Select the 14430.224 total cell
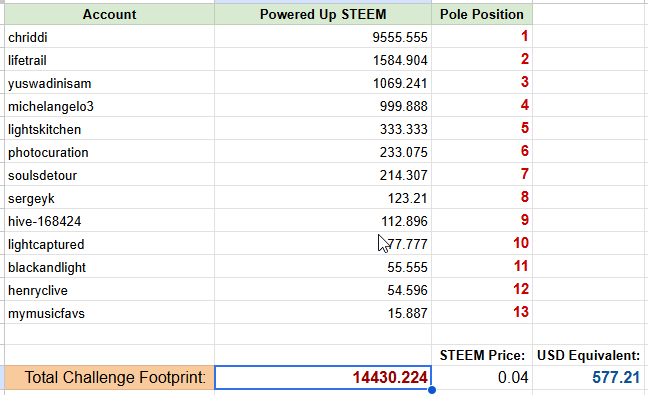Screen dimensions: 648x395 tap(323, 378)
